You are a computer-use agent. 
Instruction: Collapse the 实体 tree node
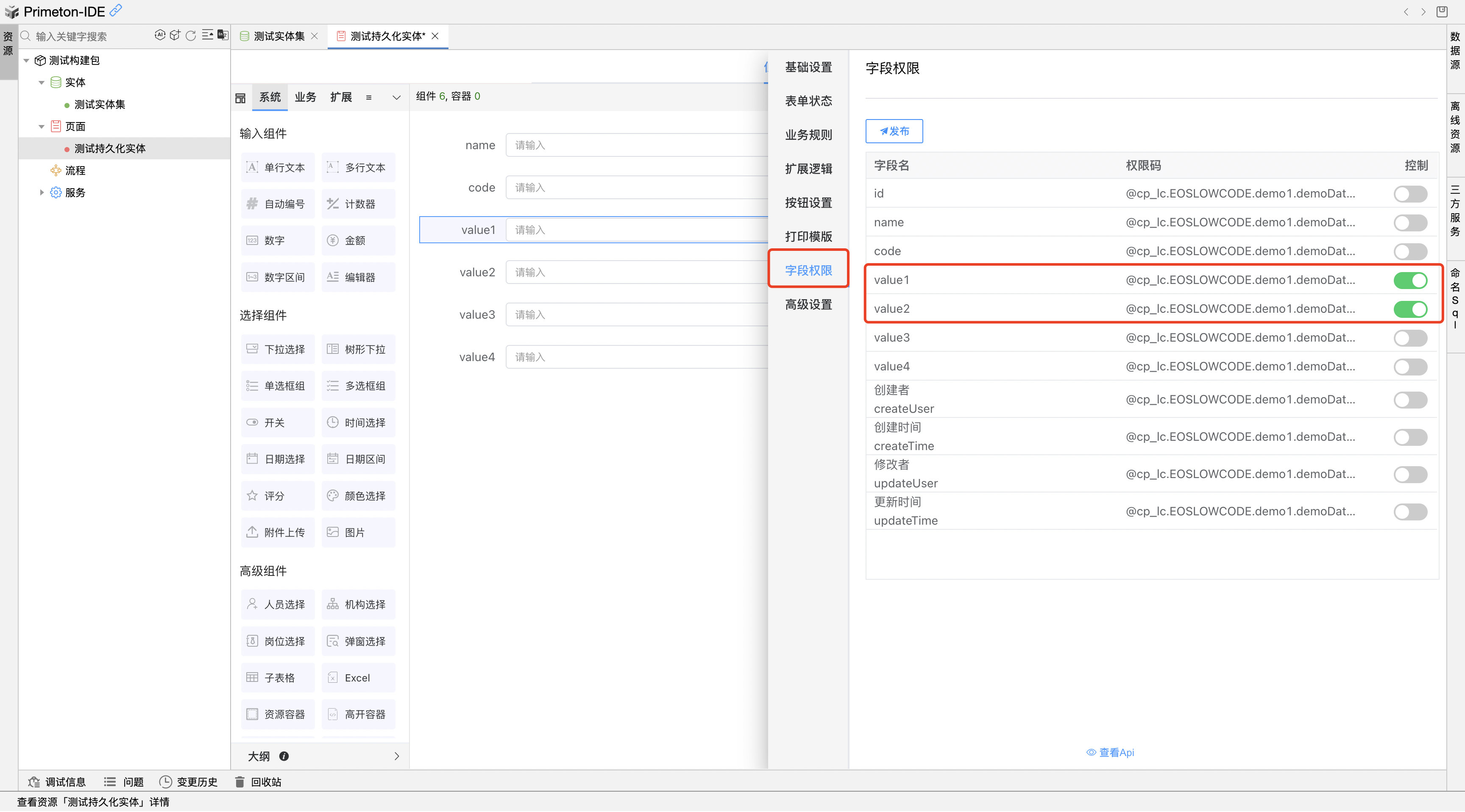click(42, 83)
